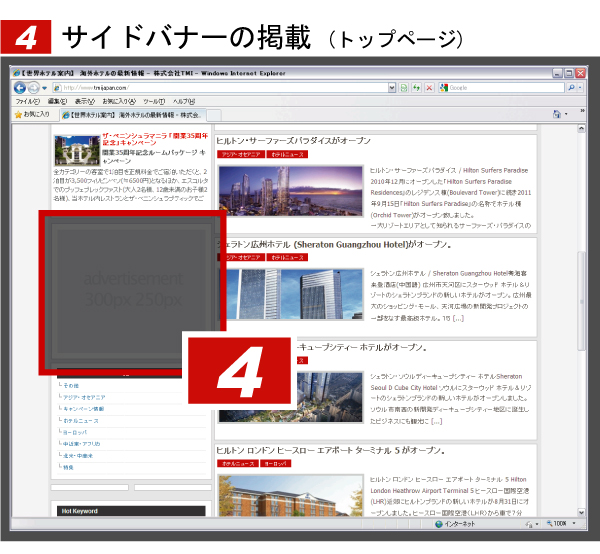The width and height of the screenshot is (600, 554).
Task: Show more command bar items chevron
Action: click(x=582, y=111)
